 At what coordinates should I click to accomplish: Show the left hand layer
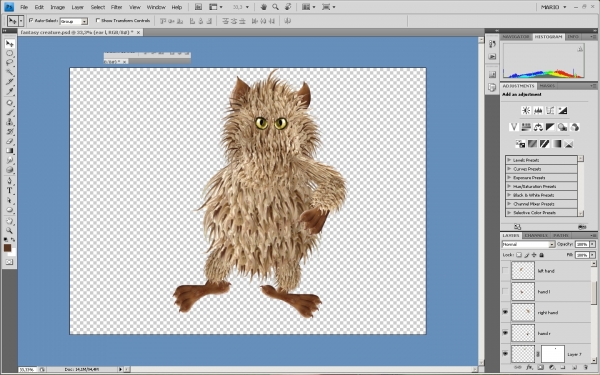[x=505, y=271]
